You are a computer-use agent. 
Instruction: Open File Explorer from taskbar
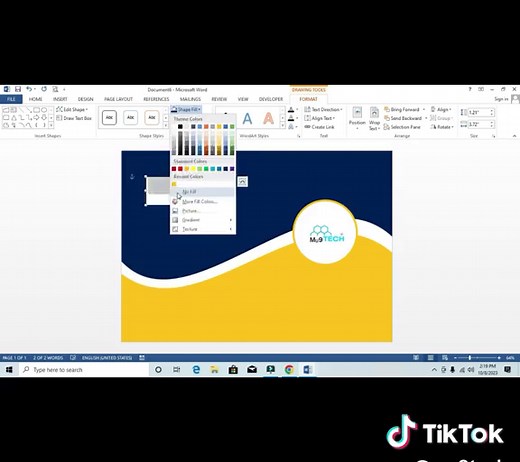click(214, 370)
